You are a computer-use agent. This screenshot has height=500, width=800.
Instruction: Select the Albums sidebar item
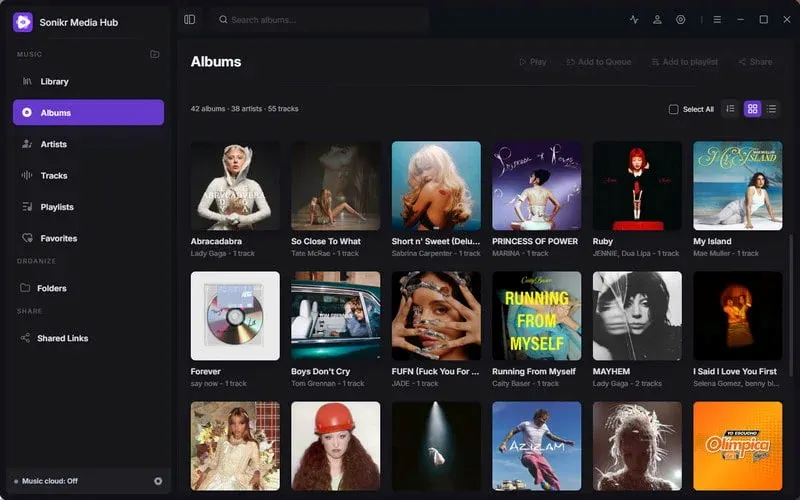(x=88, y=112)
